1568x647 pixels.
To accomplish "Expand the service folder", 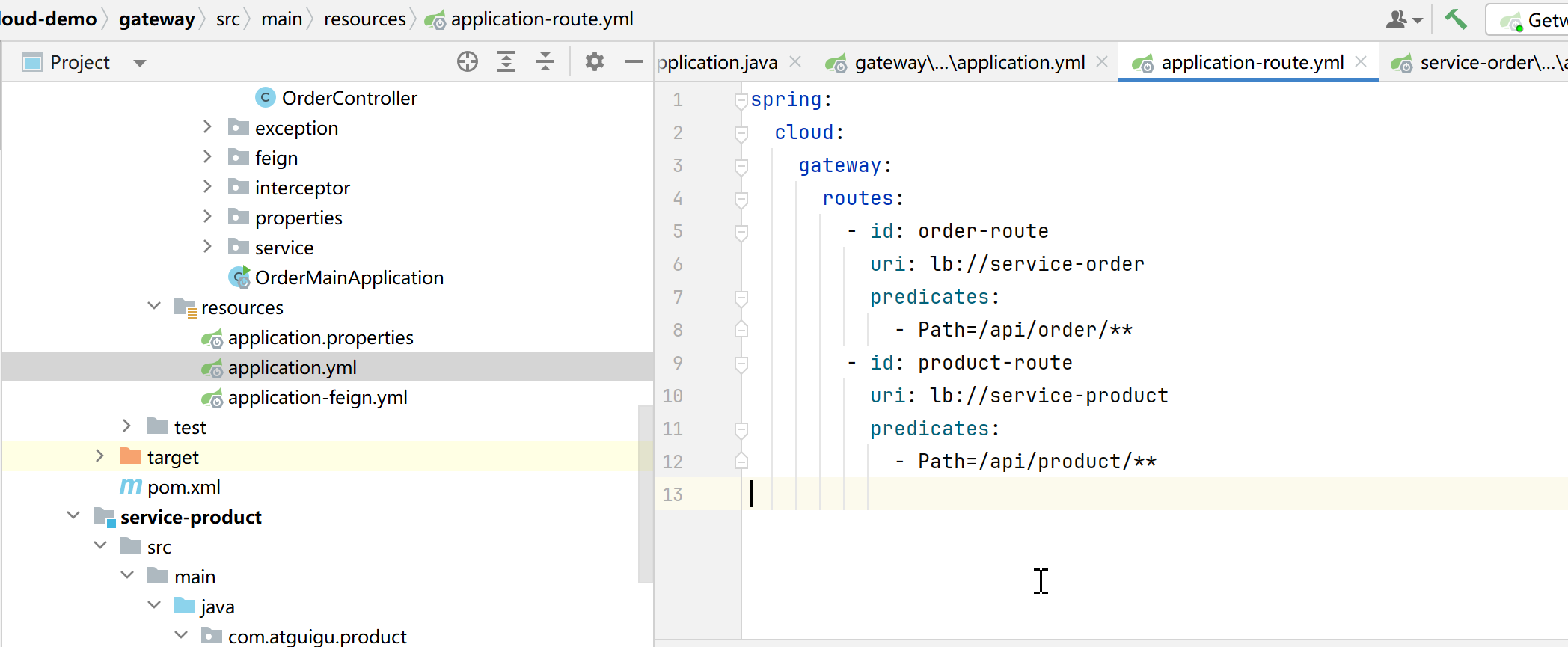I will click(x=207, y=247).
